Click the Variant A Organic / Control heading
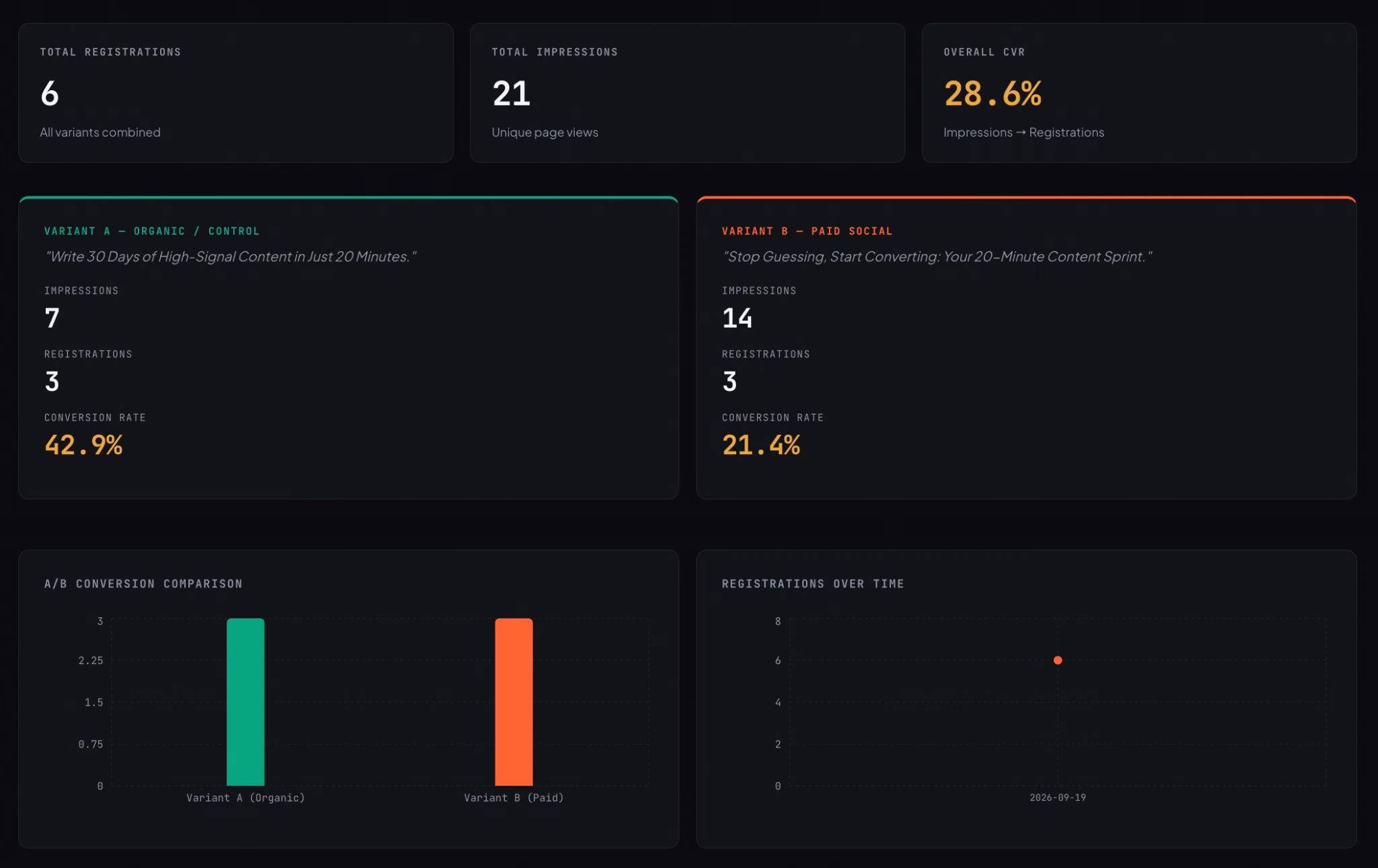The width and height of the screenshot is (1378, 868). point(152,231)
